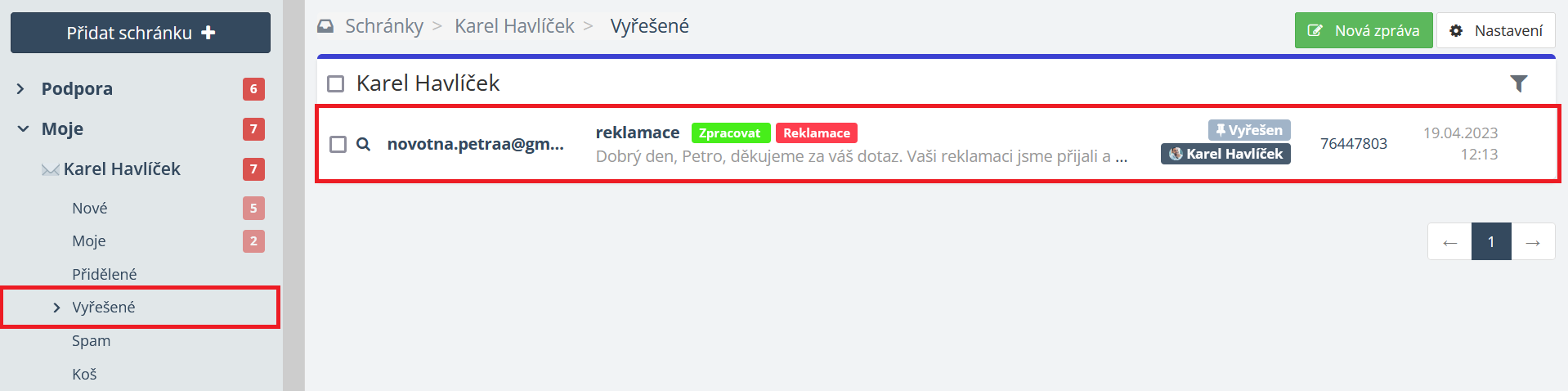Collapse the Moje mailbox group
The height and width of the screenshot is (391, 1568).
[x=23, y=129]
